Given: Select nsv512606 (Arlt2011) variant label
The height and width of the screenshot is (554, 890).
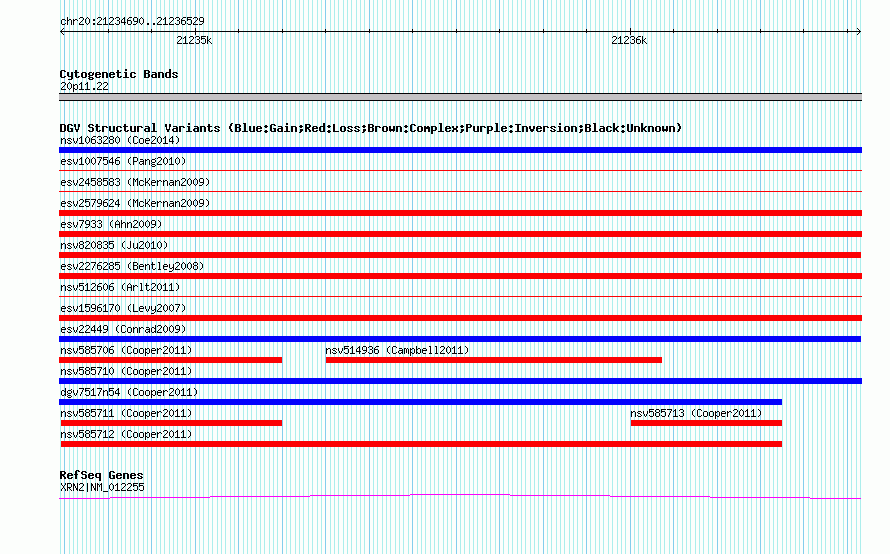Looking at the screenshot, I should [x=120, y=287].
